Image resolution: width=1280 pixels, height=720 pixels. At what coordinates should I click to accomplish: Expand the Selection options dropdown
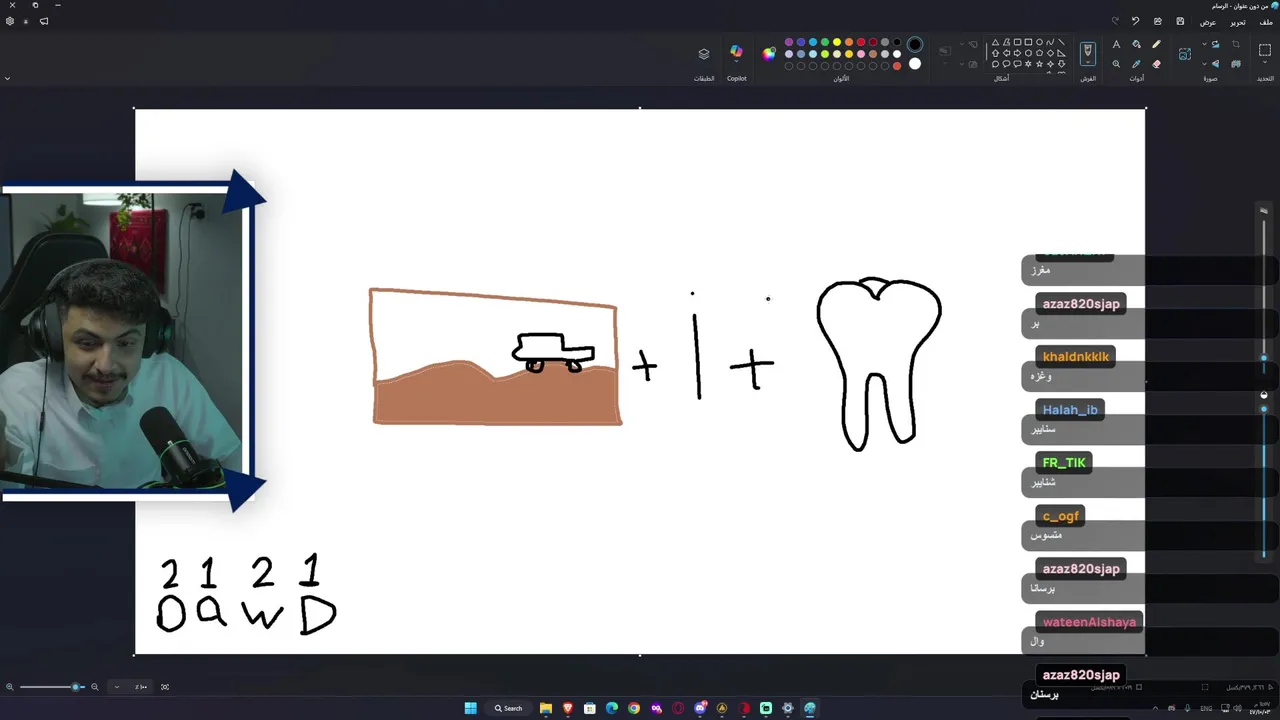point(1265,62)
